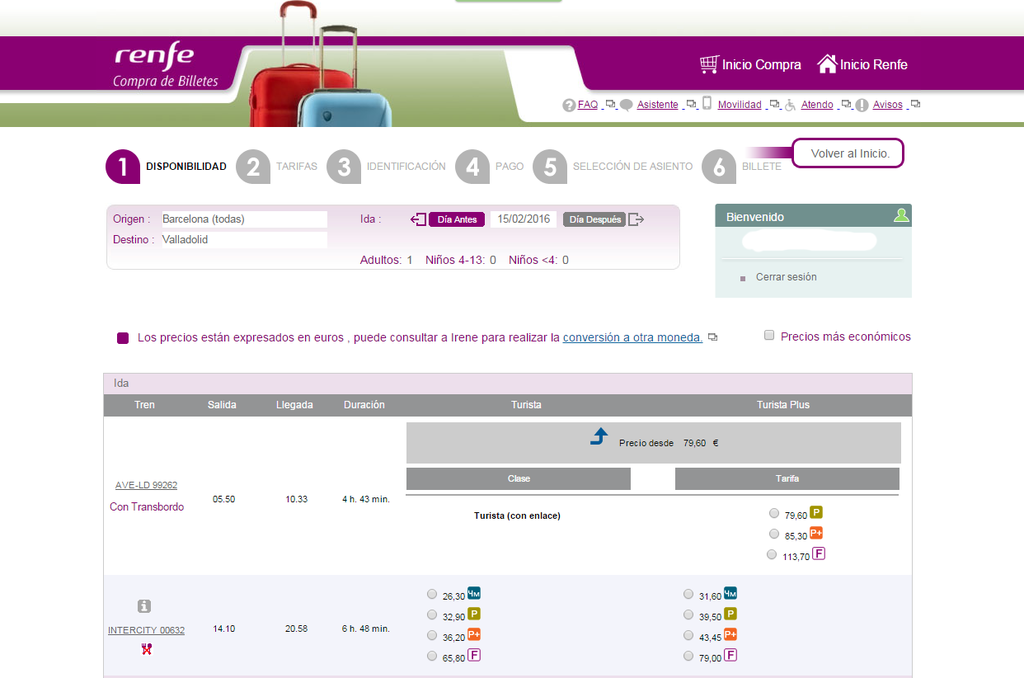This screenshot has height=678, width=1024.
Task: Click the Con Transbordo link
Action: (x=147, y=507)
